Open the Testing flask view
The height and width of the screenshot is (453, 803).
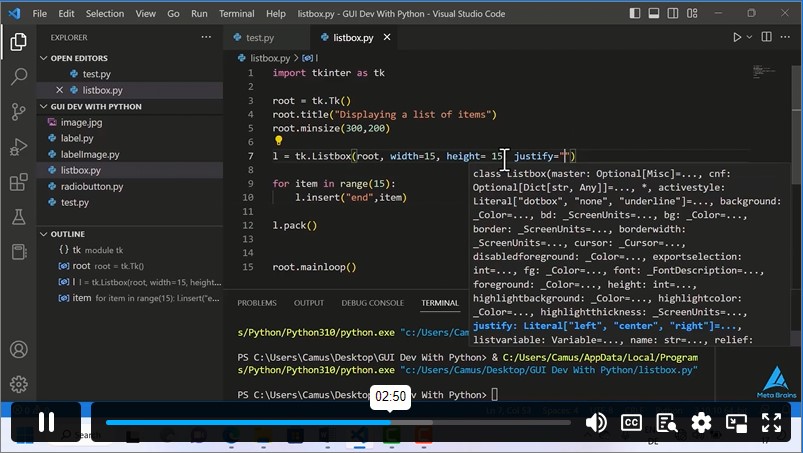coord(18,217)
